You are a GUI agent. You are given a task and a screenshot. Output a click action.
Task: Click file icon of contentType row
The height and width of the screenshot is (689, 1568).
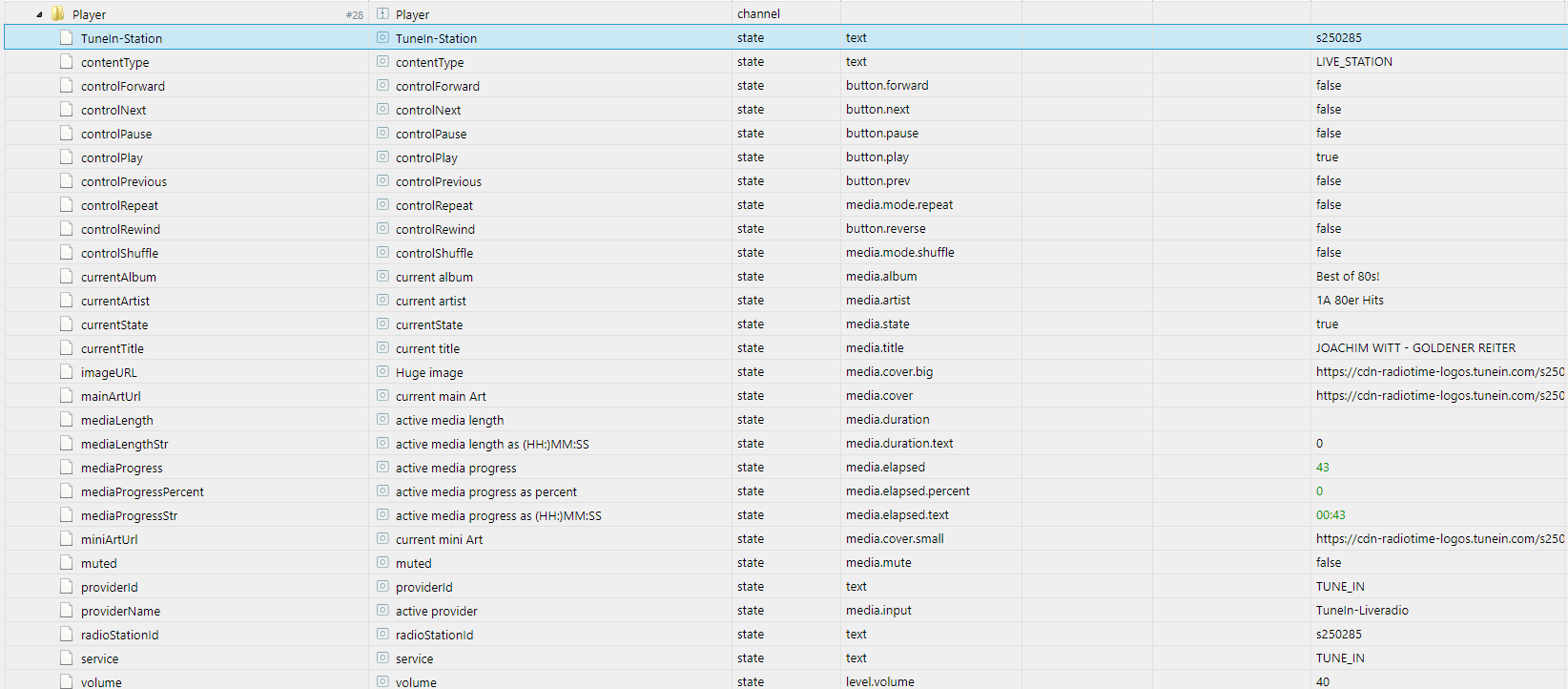point(66,62)
